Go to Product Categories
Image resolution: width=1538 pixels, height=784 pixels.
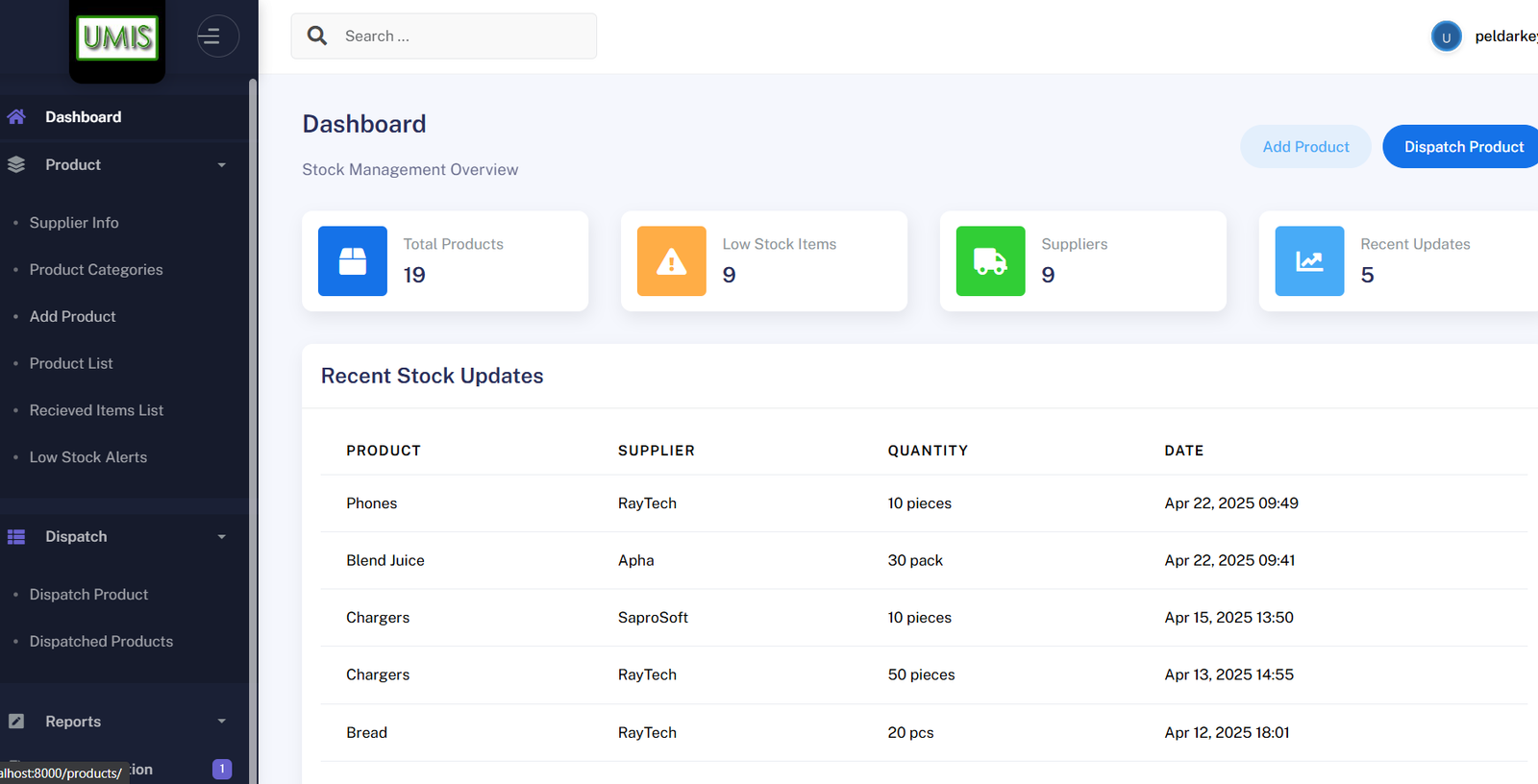pyautogui.click(x=96, y=270)
